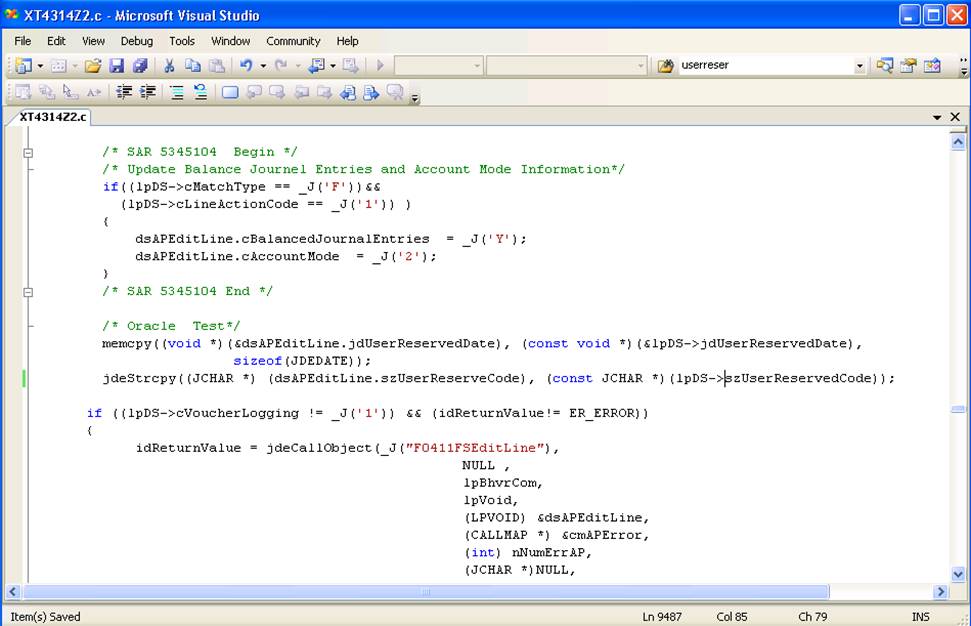
Task: Open the Properties Window icon
Action: click(x=908, y=65)
